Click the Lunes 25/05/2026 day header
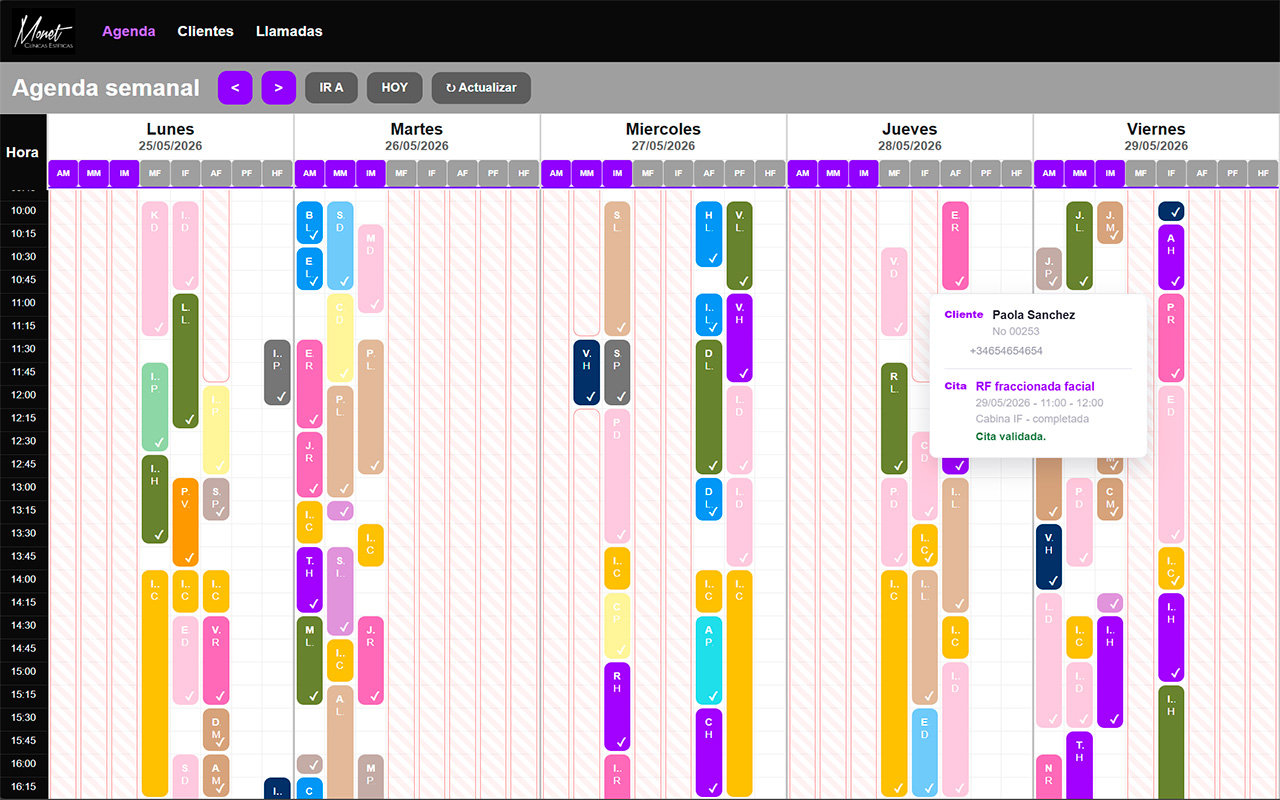 click(x=170, y=137)
